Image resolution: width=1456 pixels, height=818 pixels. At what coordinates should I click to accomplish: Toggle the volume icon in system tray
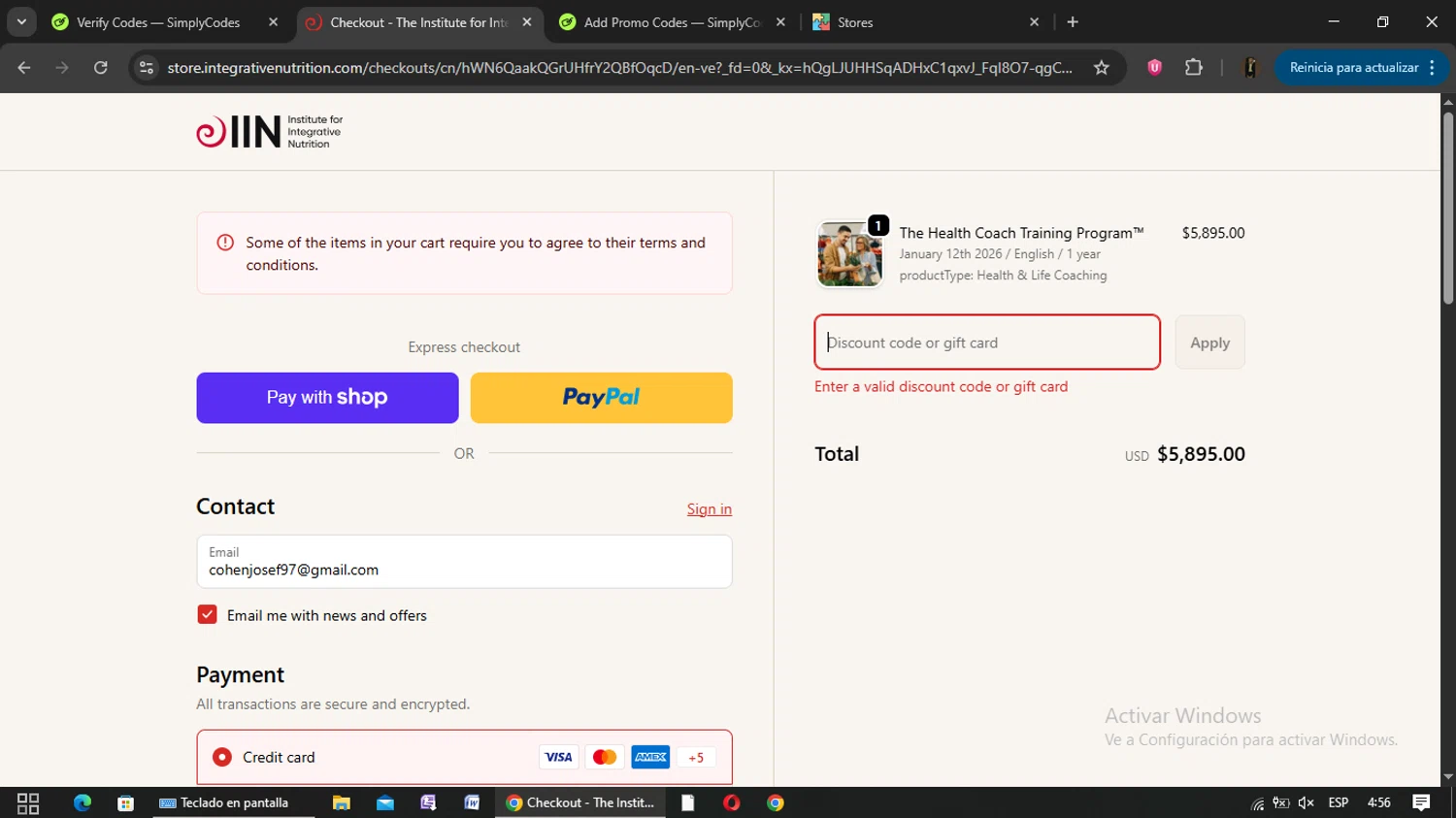pyautogui.click(x=1306, y=802)
